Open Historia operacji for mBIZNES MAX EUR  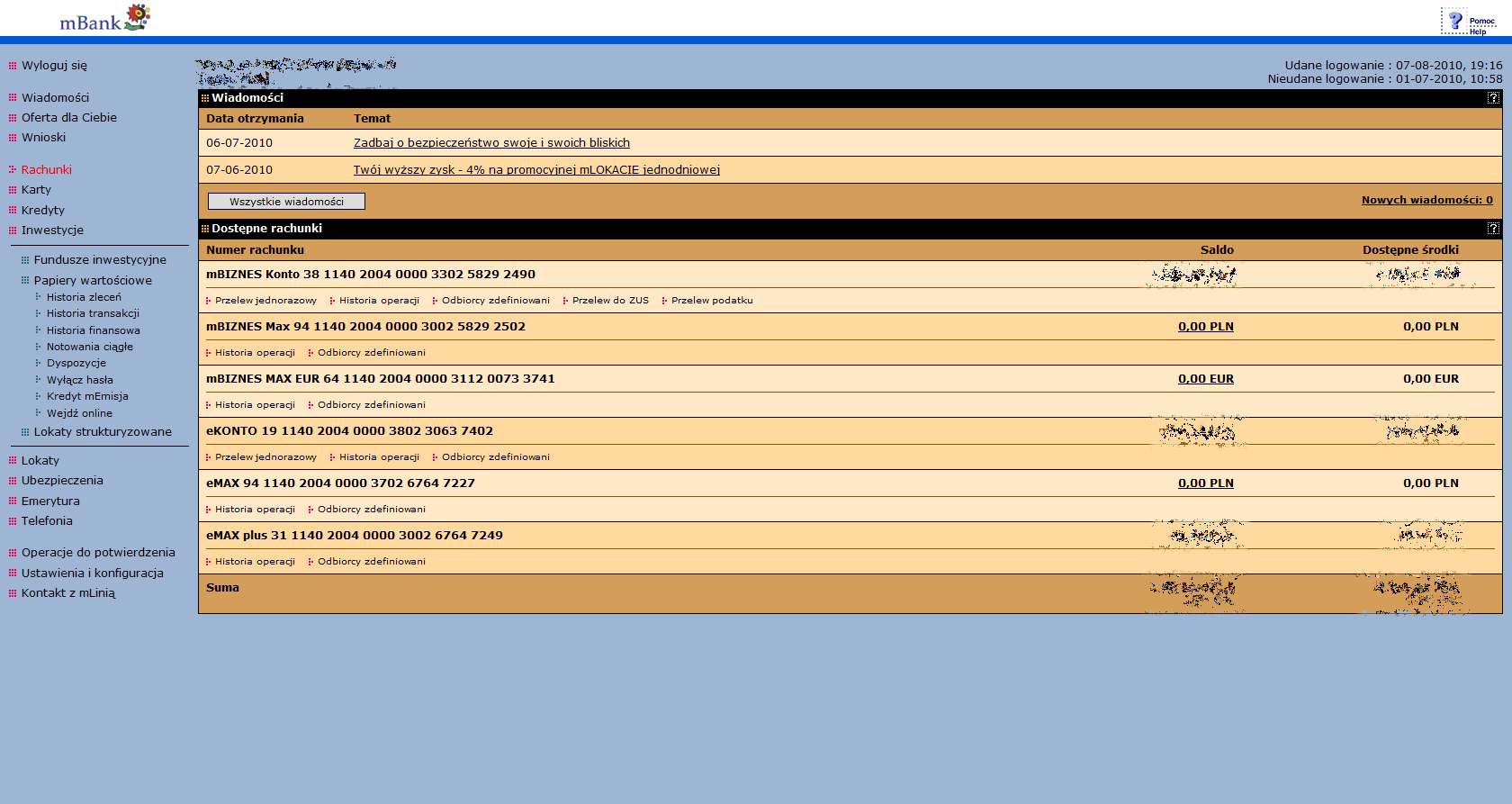(x=255, y=405)
